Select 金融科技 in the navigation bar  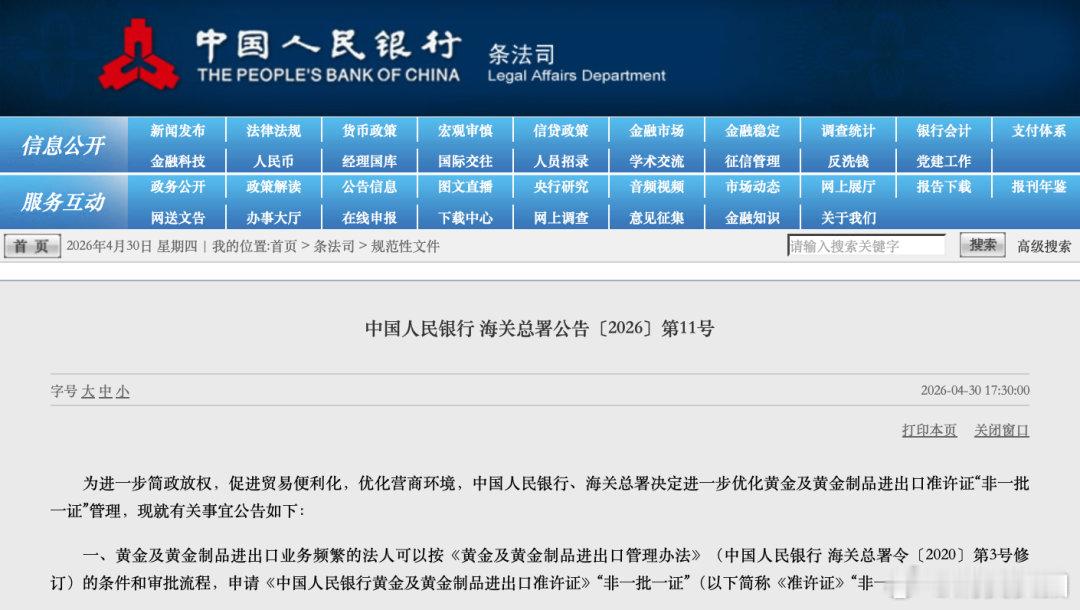click(177, 159)
